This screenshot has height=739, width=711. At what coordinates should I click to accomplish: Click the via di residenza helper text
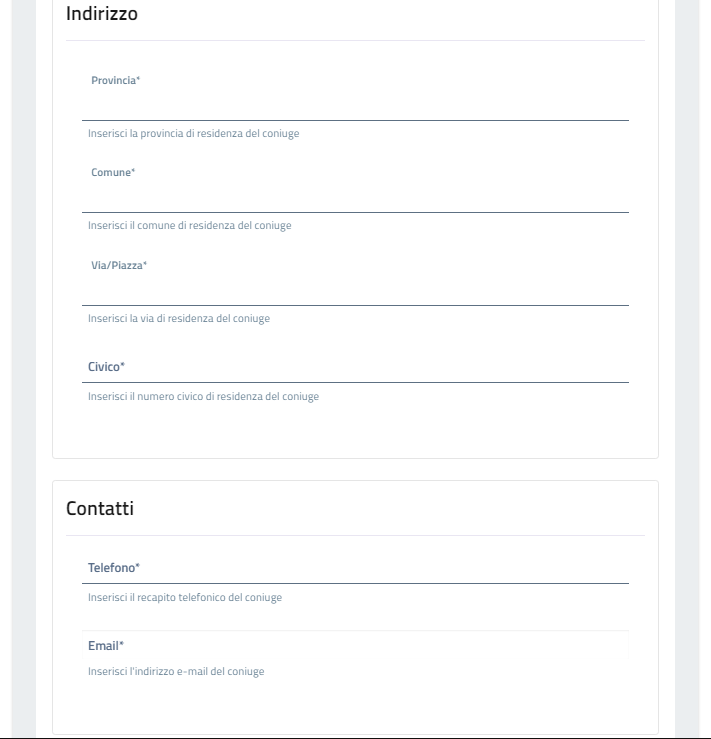click(x=178, y=319)
